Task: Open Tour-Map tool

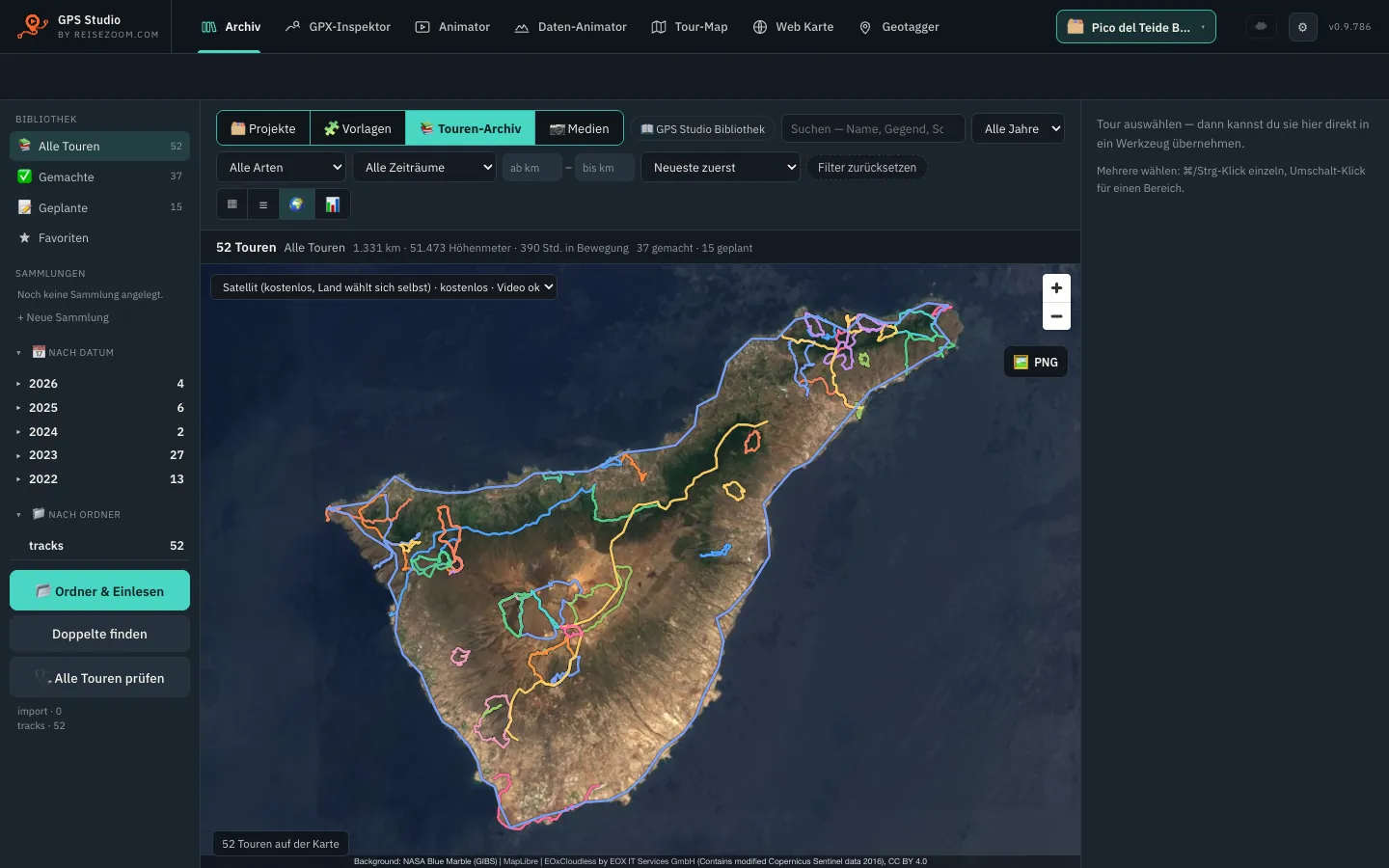Action: coord(690,27)
